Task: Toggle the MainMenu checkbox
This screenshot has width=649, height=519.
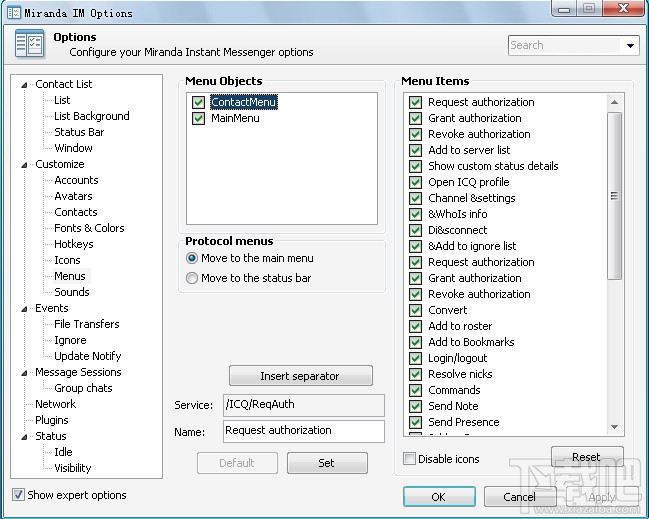Action: point(198,118)
